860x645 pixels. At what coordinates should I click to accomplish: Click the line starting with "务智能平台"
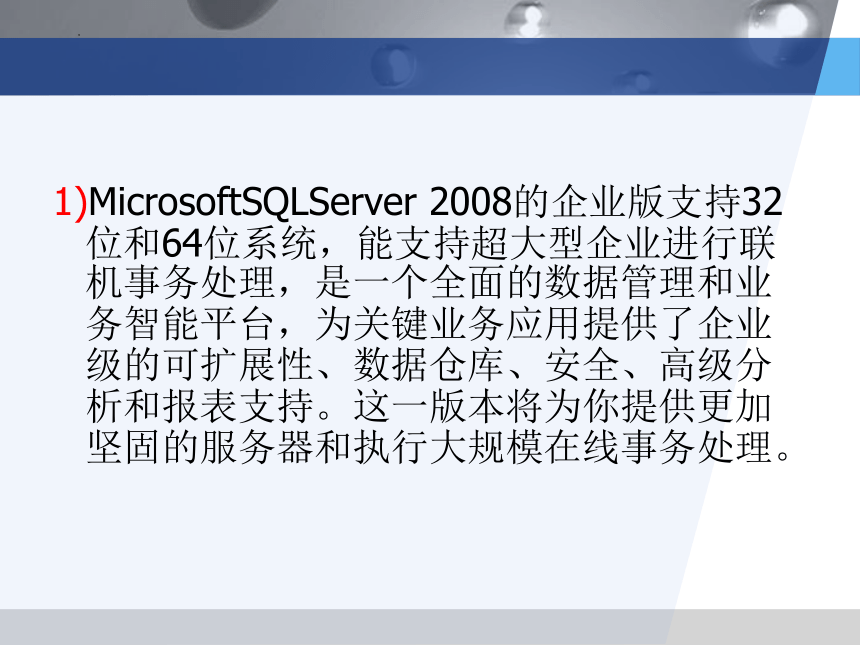coord(429,325)
